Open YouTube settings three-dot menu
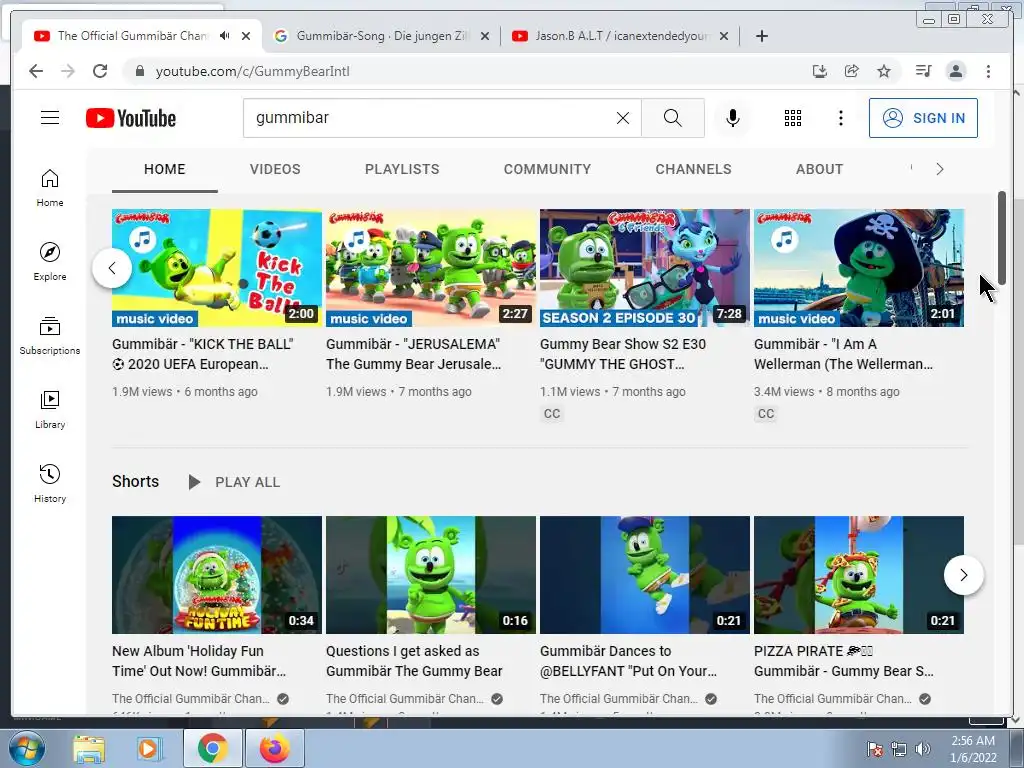This screenshot has height=768, width=1024. coord(840,118)
